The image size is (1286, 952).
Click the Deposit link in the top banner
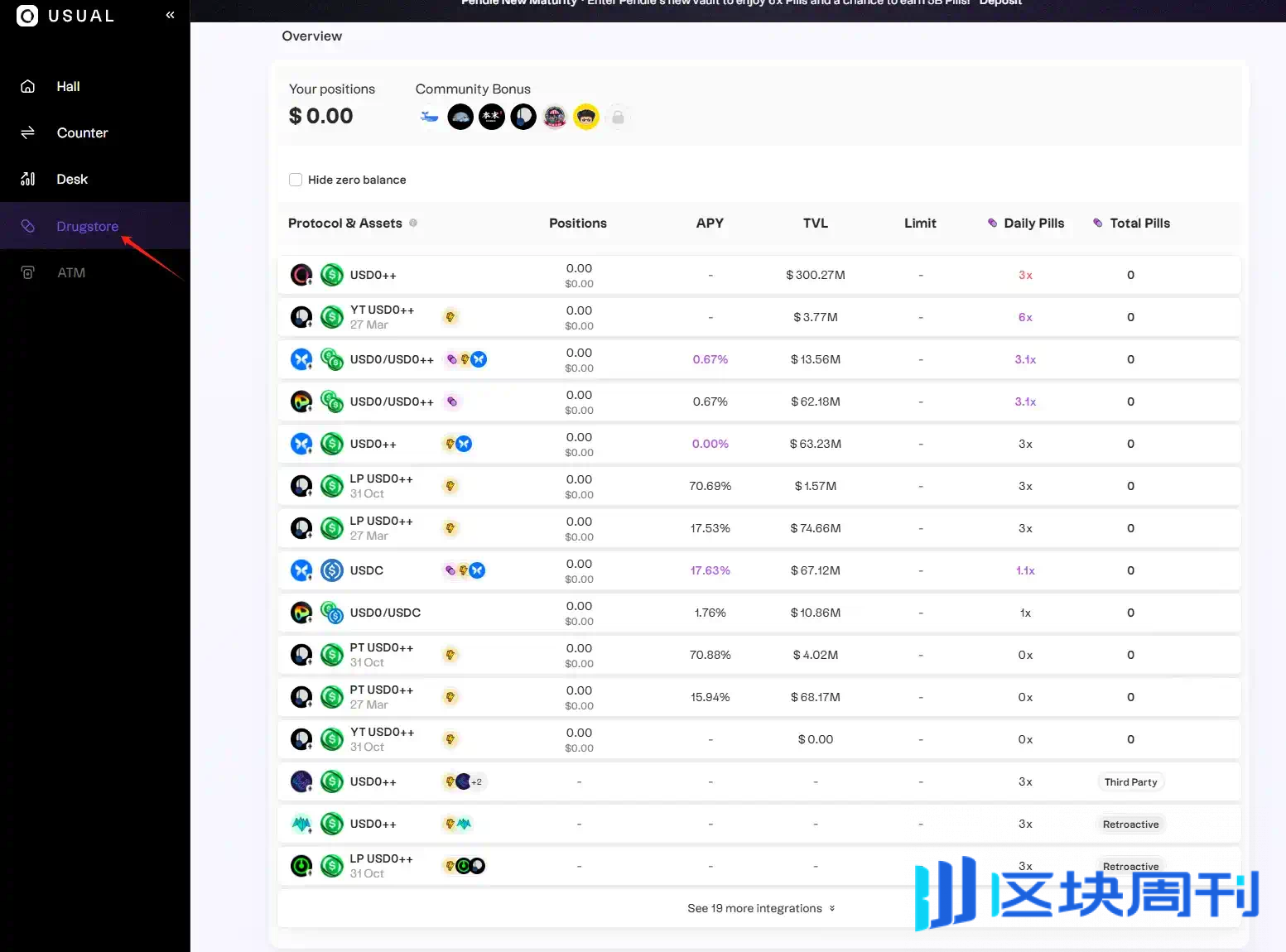(1000, 3)
